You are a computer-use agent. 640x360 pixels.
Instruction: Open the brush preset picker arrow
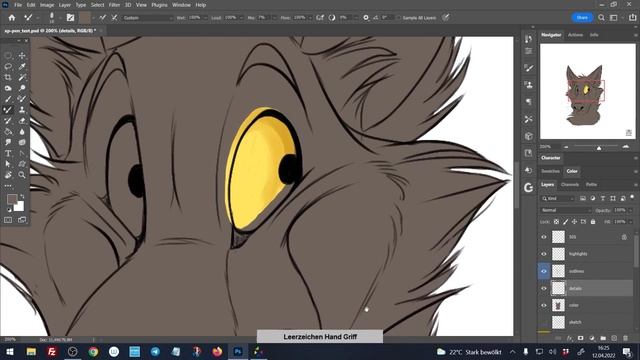[x=60, y=18]
